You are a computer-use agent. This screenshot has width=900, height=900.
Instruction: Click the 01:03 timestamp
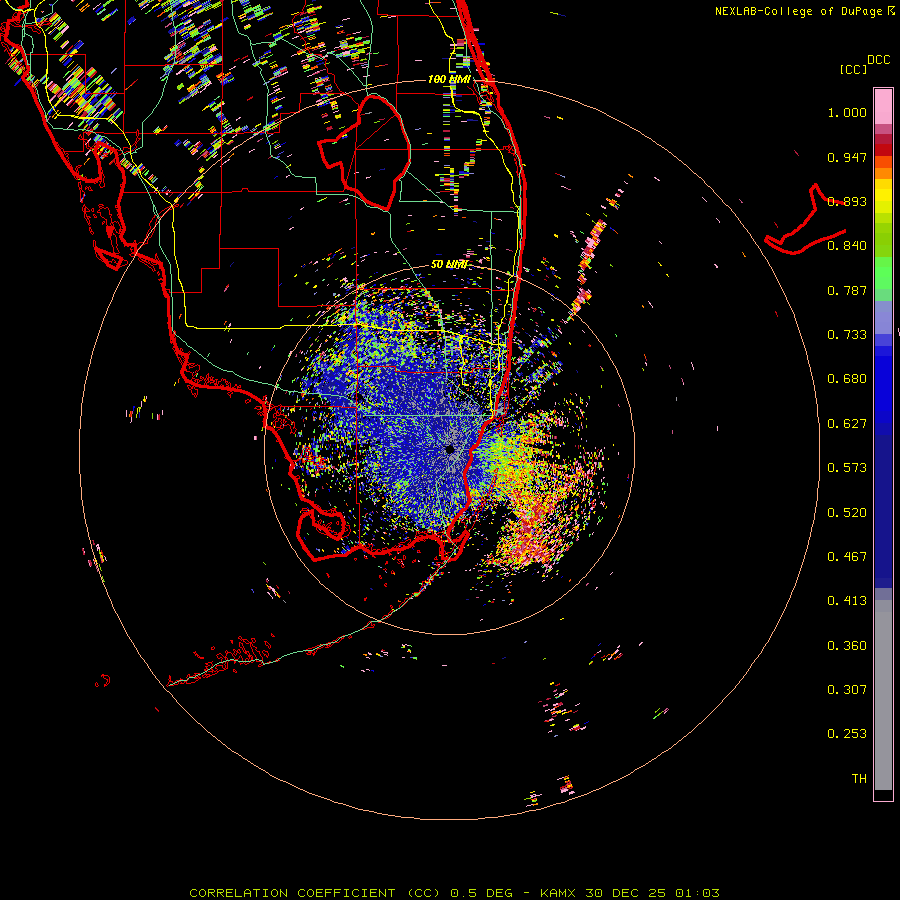click(697, 893)
